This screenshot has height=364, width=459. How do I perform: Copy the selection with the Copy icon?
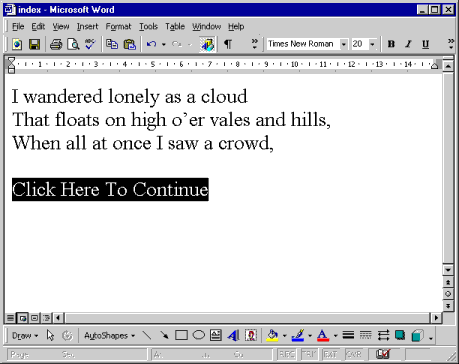pyautogui.click(x=112, y=44)
